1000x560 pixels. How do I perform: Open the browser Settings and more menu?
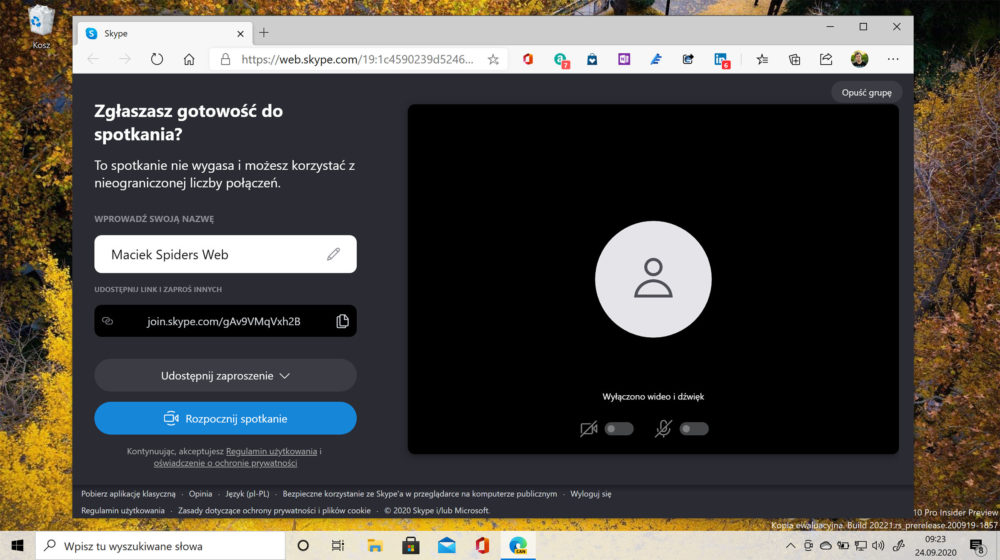click(893, 59)
